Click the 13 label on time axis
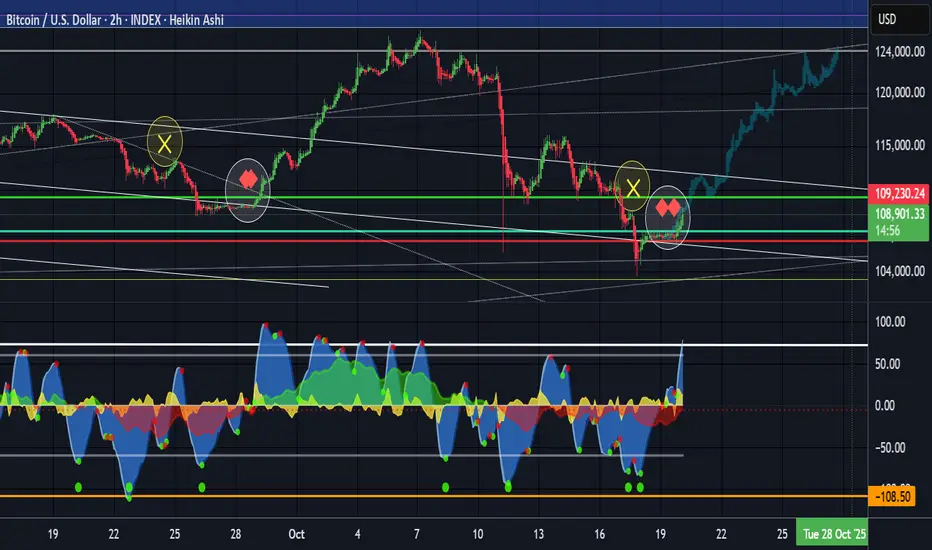Viewport: 932px width, 550px height. (x=539, y=534)
